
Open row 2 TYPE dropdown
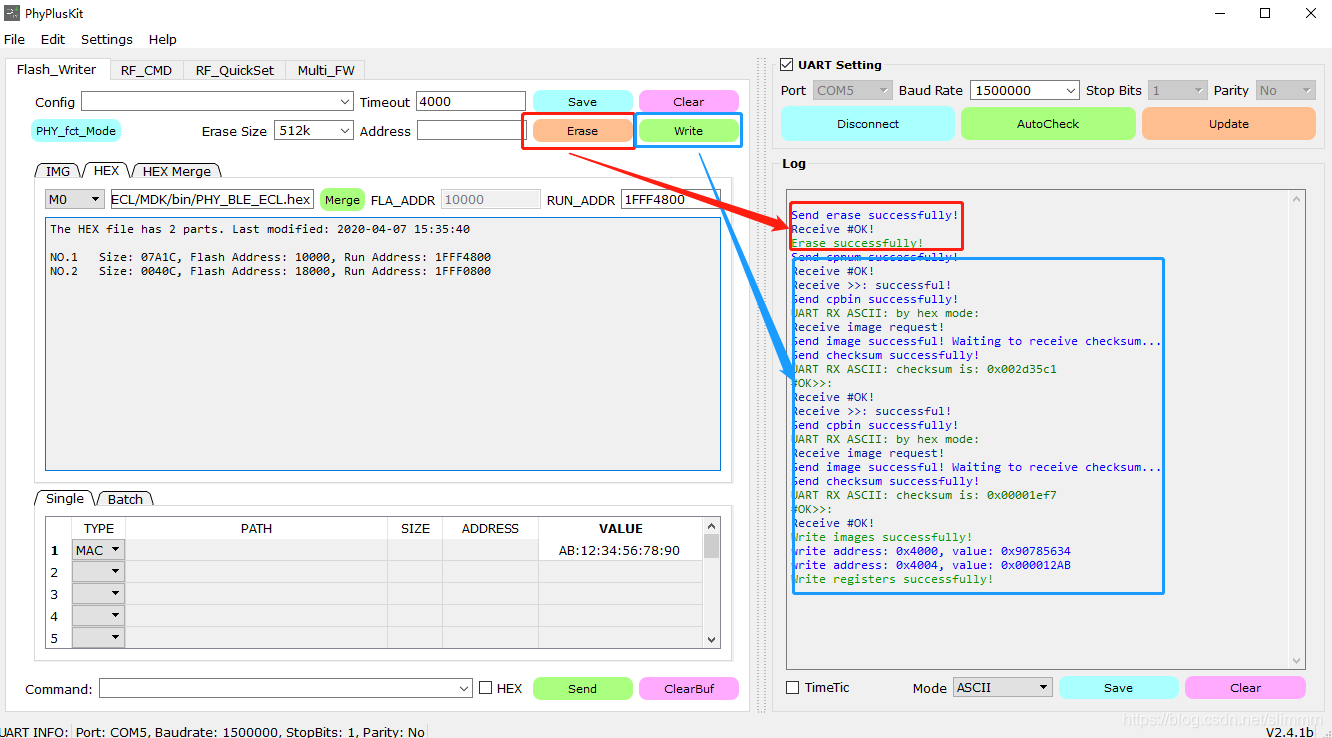coord(99,572)
